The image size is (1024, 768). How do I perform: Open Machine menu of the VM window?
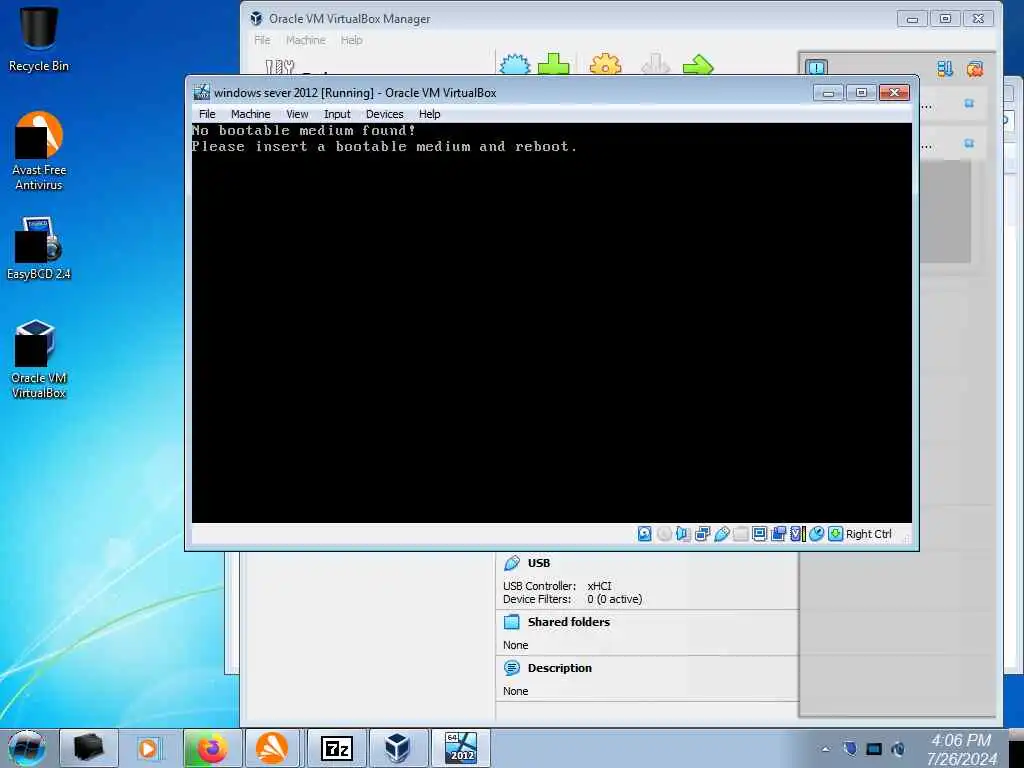pos(250,114)
